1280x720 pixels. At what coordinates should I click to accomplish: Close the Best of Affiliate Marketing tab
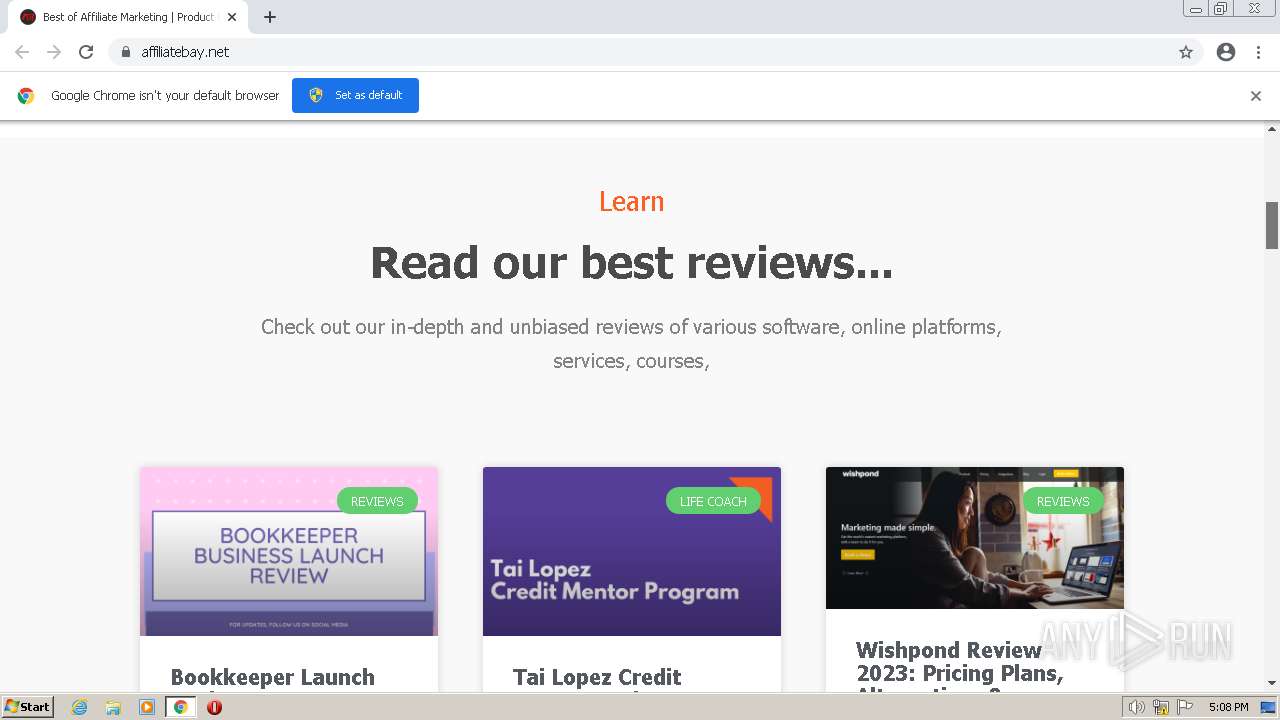pos(232,17)
